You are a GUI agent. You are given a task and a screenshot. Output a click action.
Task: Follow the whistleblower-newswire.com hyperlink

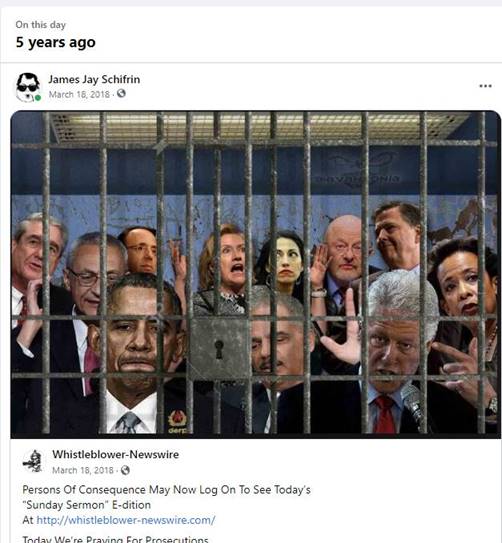tap(126, 520)
